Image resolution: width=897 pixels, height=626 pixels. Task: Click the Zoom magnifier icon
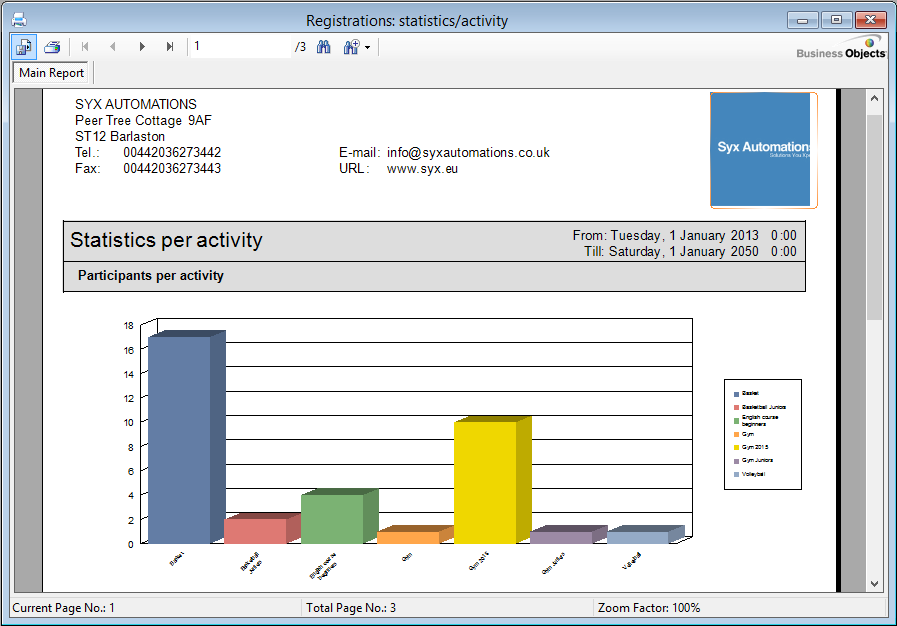point(350,47)
